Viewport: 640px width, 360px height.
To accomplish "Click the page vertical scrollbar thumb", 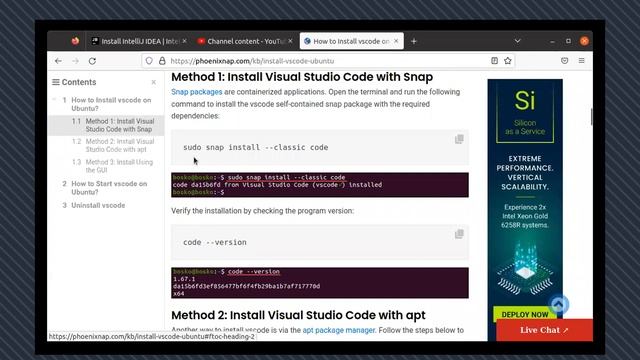I will pyautogui.click(x=591, y=117).
